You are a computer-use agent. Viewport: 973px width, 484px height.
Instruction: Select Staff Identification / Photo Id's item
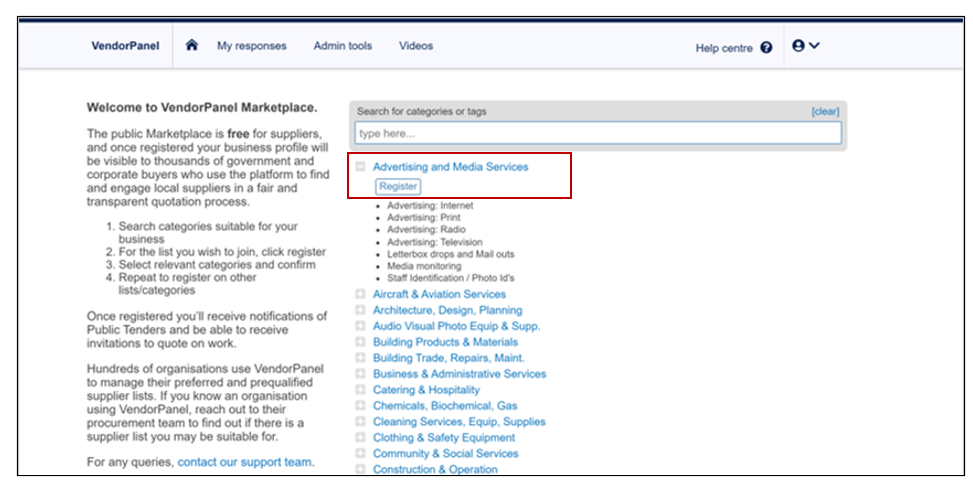(x=451, y=279)
